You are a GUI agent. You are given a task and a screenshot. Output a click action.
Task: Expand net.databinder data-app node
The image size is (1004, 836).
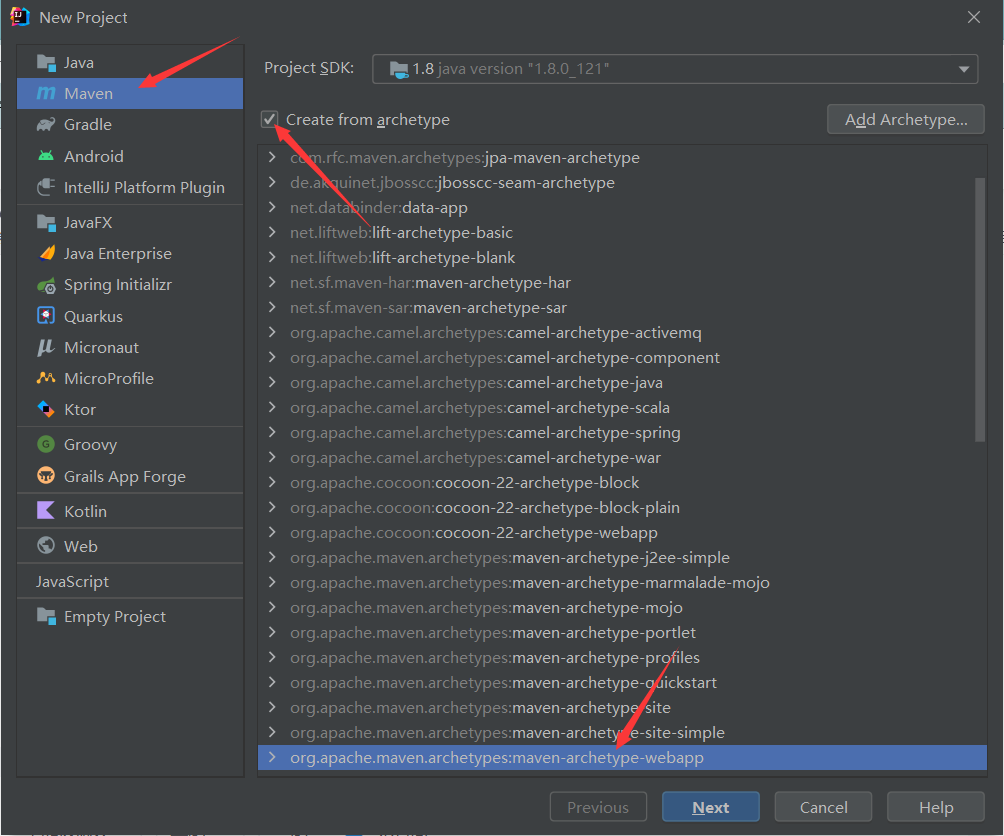[272, 207]
